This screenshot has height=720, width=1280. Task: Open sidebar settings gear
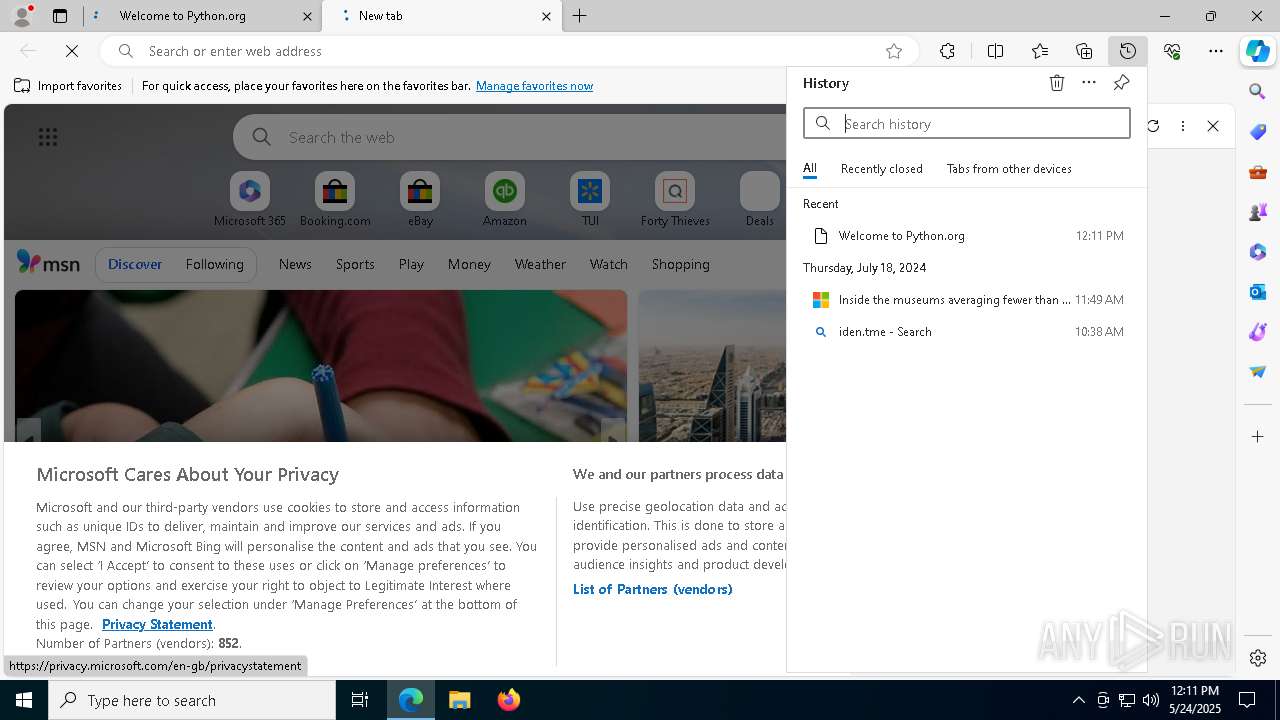tap(1258, 658)
